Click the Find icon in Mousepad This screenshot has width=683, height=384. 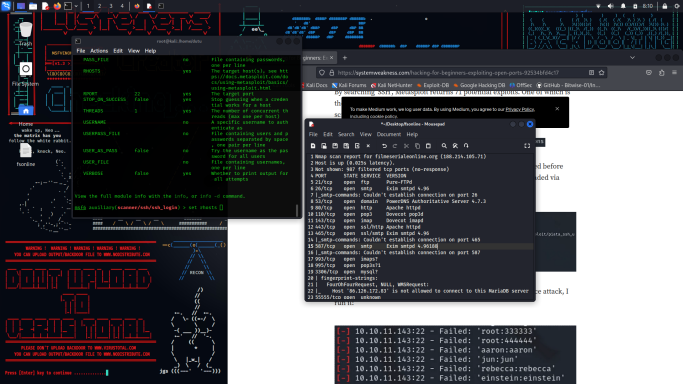[x=444, y=146]
